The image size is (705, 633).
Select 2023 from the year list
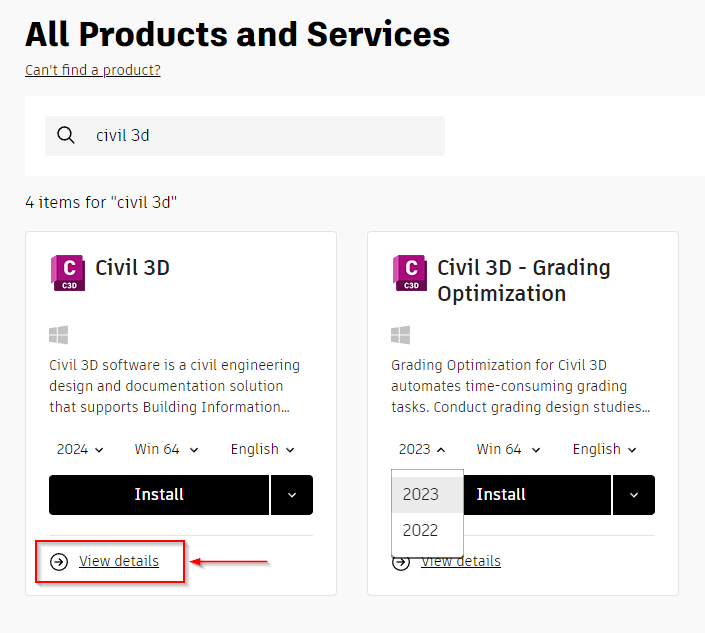(x=421, y=494)
